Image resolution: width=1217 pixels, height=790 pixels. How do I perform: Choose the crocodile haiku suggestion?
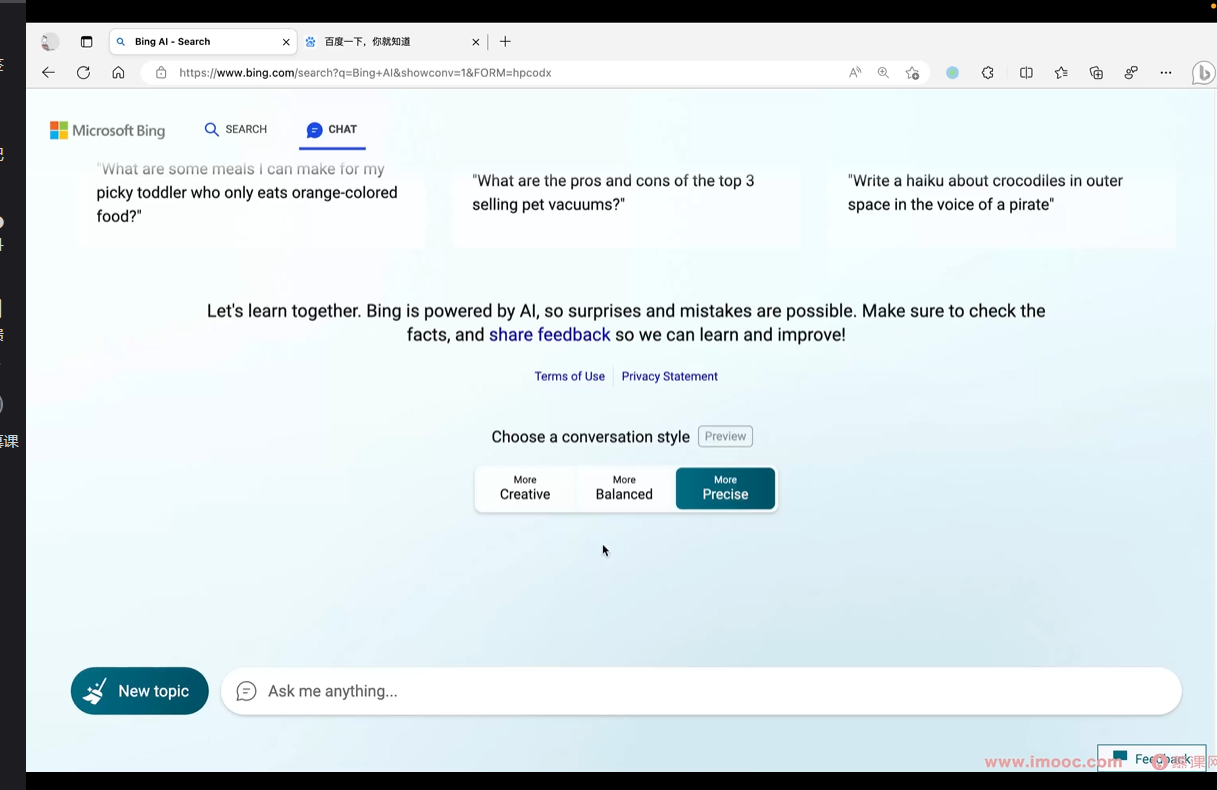1002,204
